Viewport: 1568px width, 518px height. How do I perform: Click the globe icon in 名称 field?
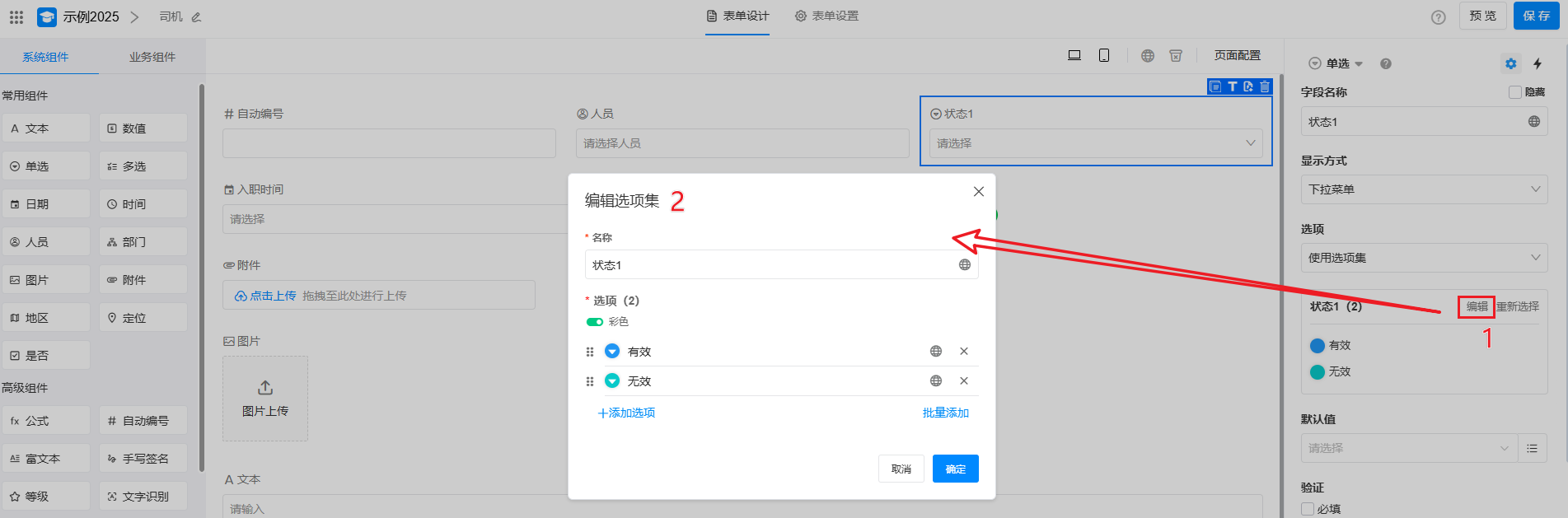964,265
